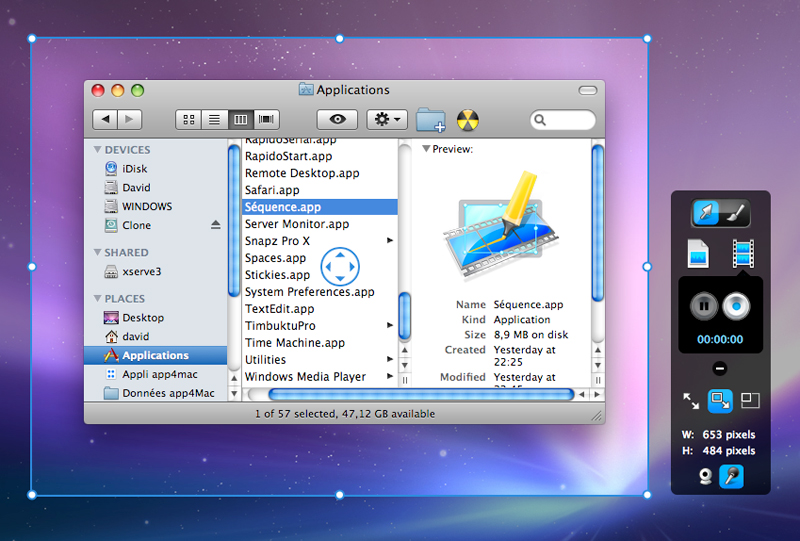Image resolution: width=800 pixels, height=541 pixels.
Task: Open Quick Look with the eye button
Action: pos(337,119)
